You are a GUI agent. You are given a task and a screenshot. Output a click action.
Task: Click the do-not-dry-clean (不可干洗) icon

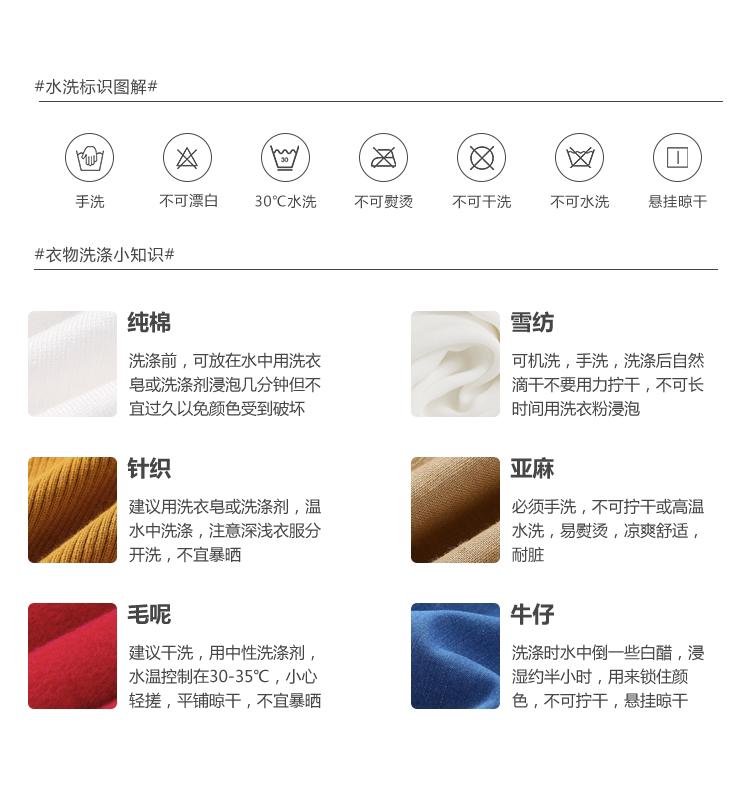(482, 158)
